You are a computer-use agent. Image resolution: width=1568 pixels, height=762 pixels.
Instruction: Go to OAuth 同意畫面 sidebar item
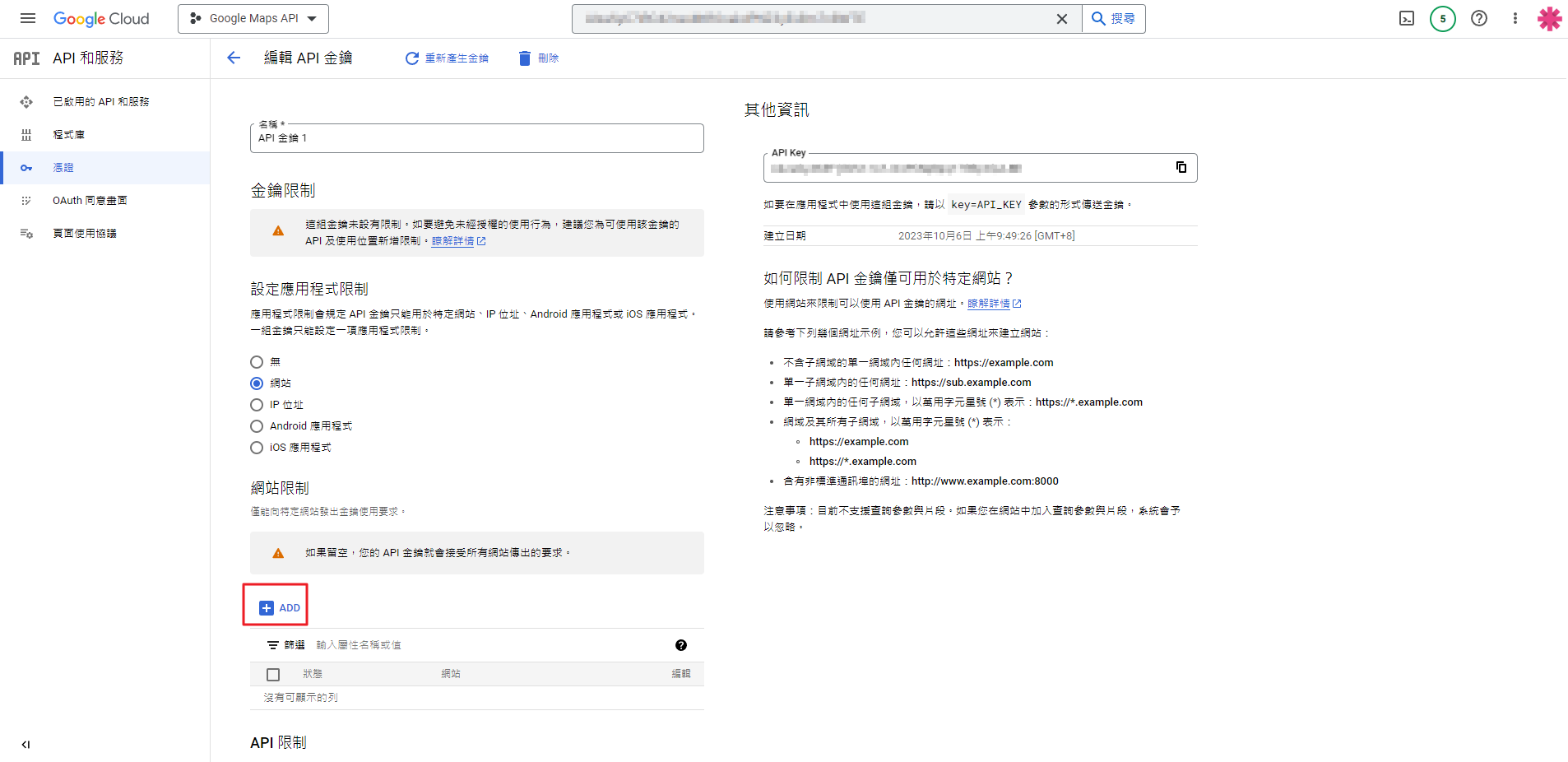tap(90, 201)
